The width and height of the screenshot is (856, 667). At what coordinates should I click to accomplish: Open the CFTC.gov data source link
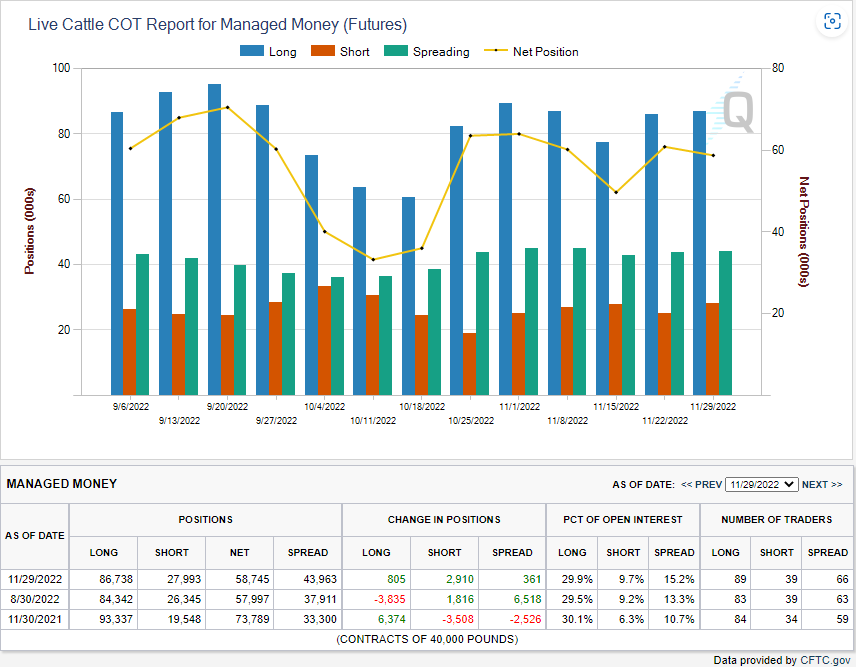(x=825, y=660)
